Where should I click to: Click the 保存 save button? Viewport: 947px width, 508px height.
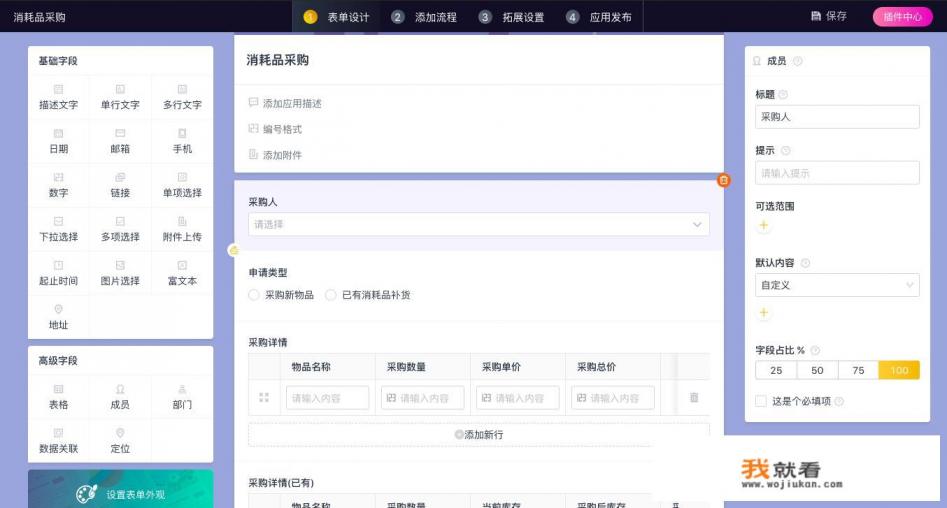(x=829, y=16)
